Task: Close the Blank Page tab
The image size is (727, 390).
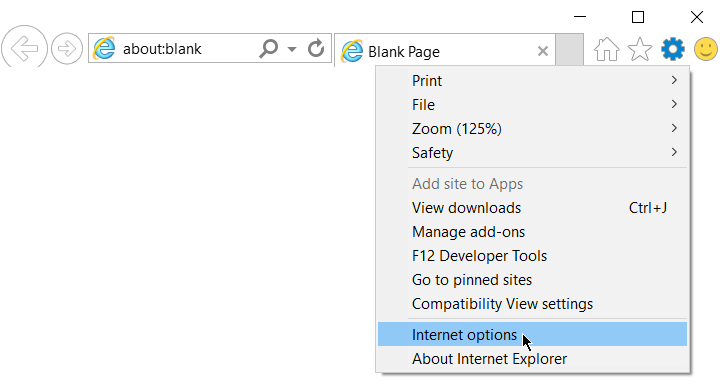Action: tap(542, 51)
